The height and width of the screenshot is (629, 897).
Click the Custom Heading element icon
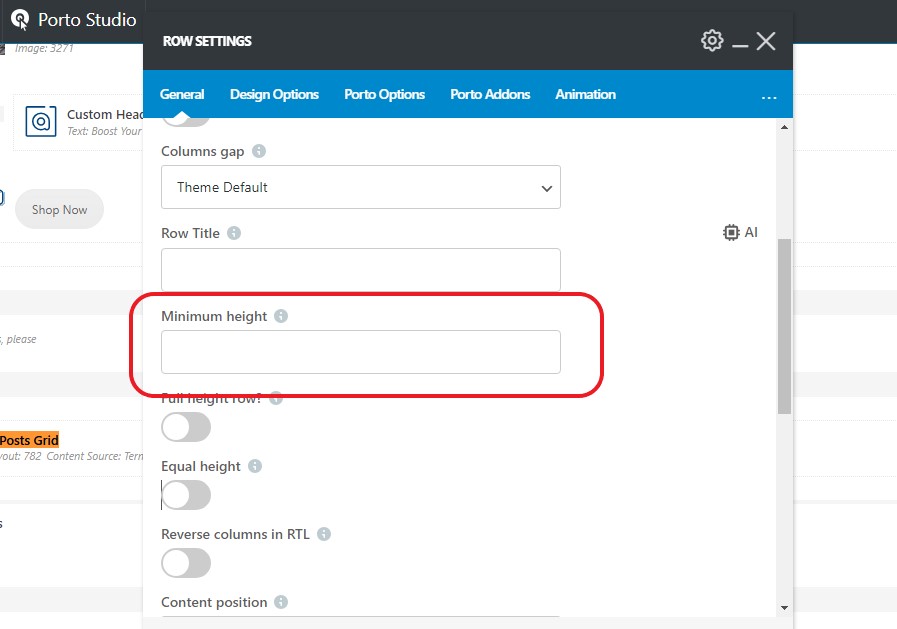(x=41, y=122)
